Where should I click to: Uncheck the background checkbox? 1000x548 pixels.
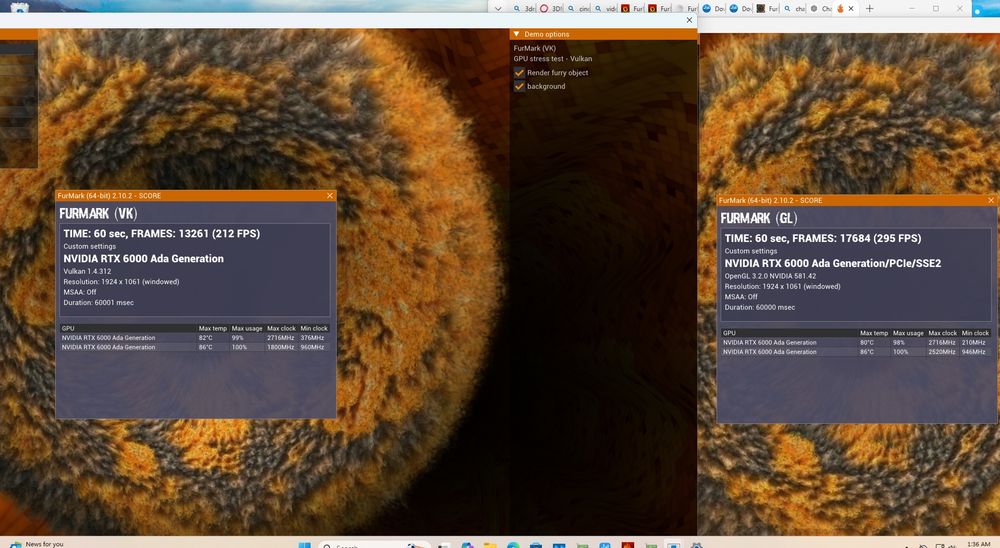point(519,86)
